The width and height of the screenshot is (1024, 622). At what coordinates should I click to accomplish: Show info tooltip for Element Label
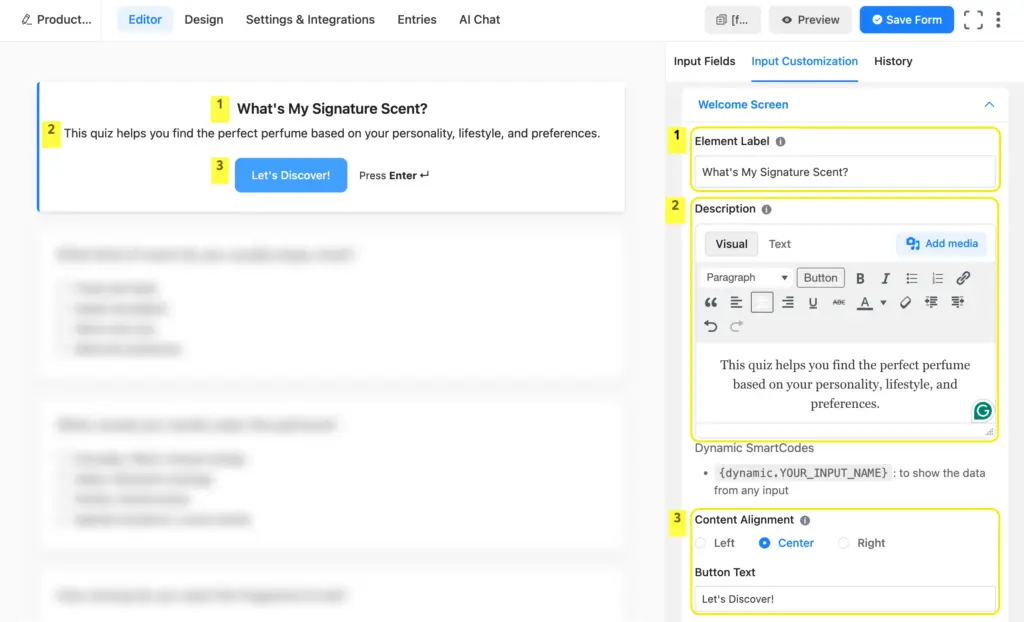(780, 142)
